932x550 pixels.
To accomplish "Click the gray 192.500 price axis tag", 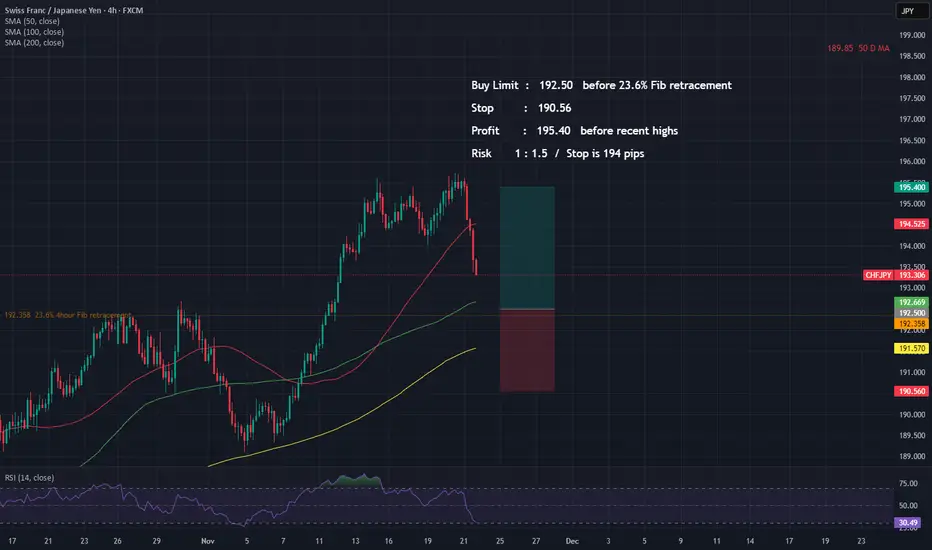I will coord(911,313).
